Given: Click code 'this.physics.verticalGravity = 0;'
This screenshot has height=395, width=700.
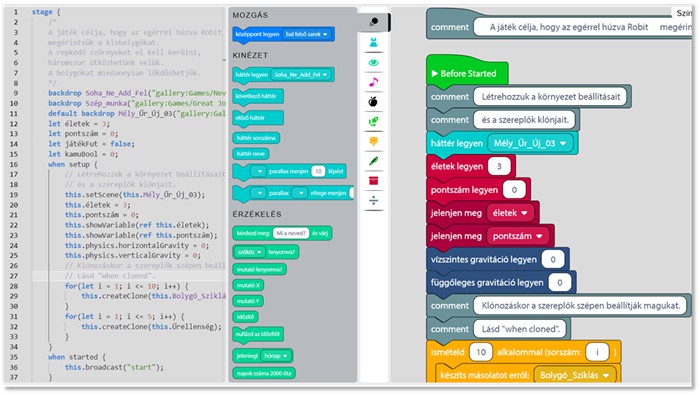Looking at the screenshot, I should (x=133, y=256).
